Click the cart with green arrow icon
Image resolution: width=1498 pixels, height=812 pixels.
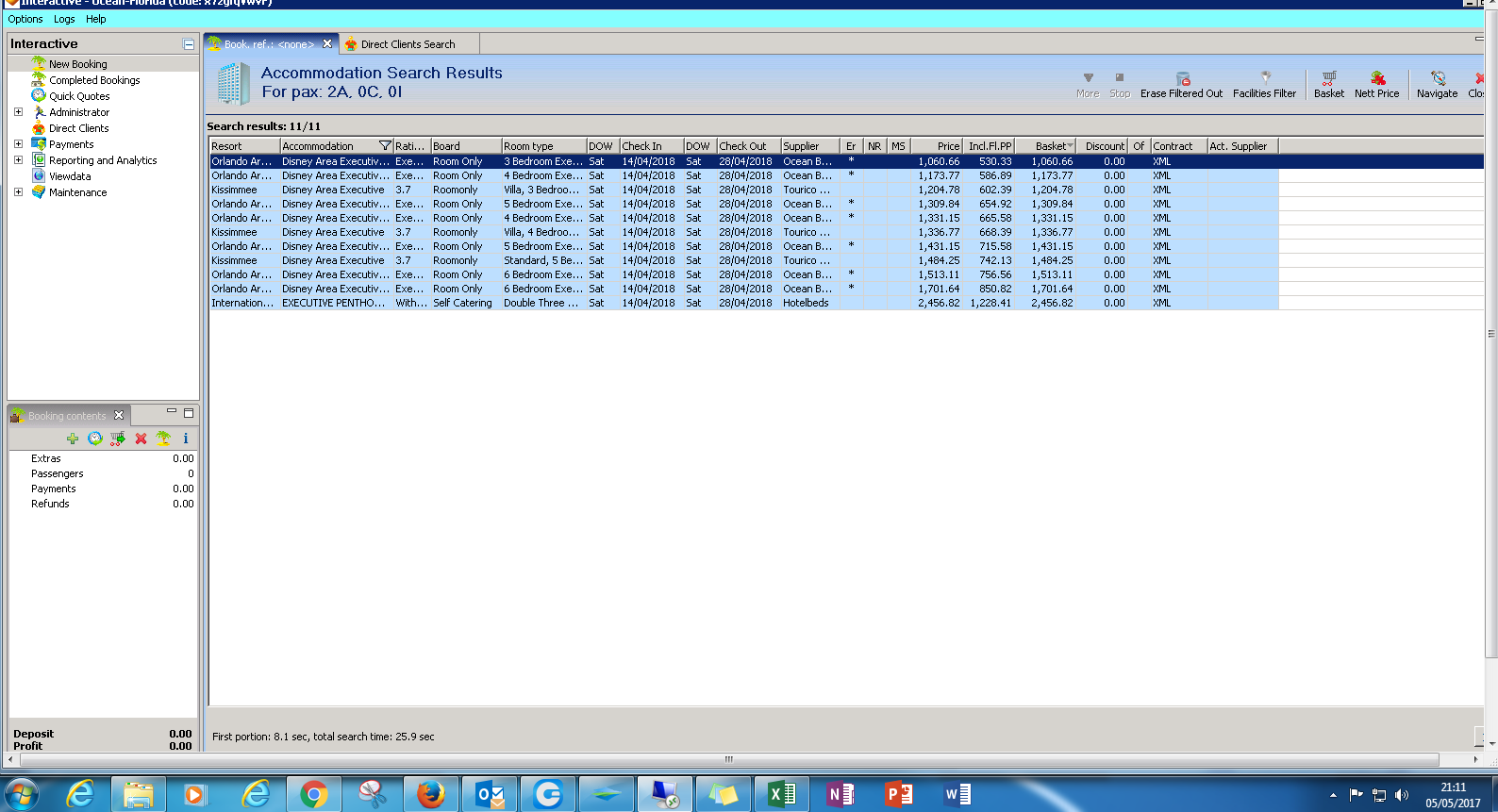[x=118, y=439]
